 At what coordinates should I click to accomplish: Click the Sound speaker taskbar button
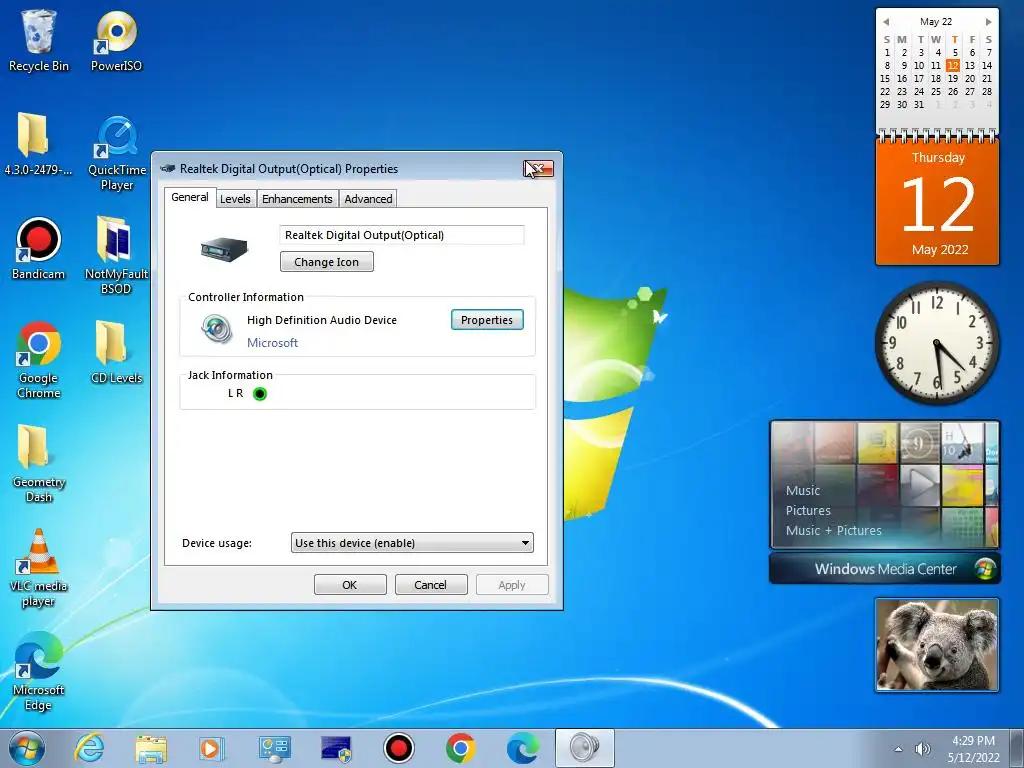tap(584, 748)
